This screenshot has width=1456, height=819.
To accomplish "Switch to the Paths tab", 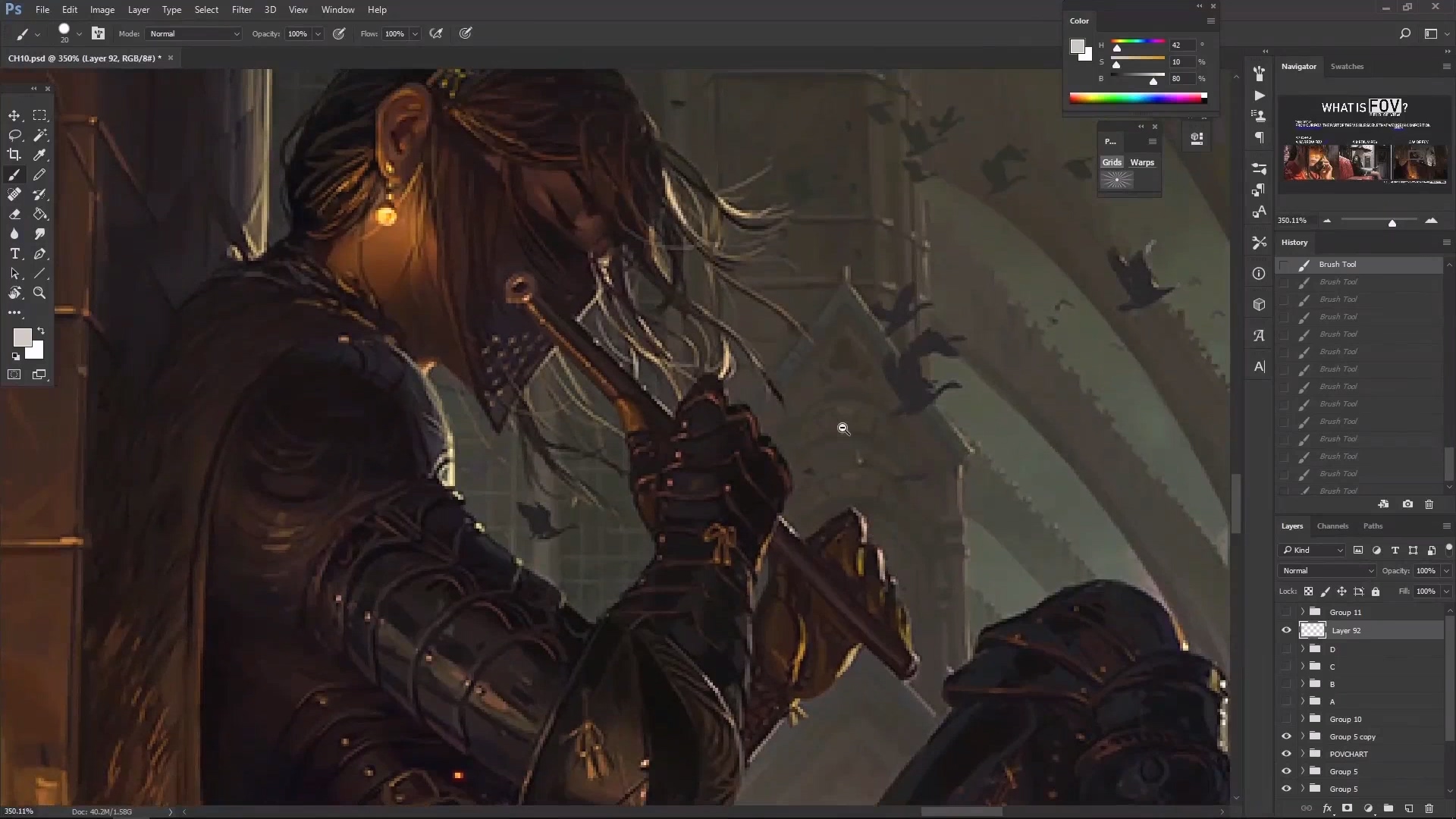I will click(1373, 526).
